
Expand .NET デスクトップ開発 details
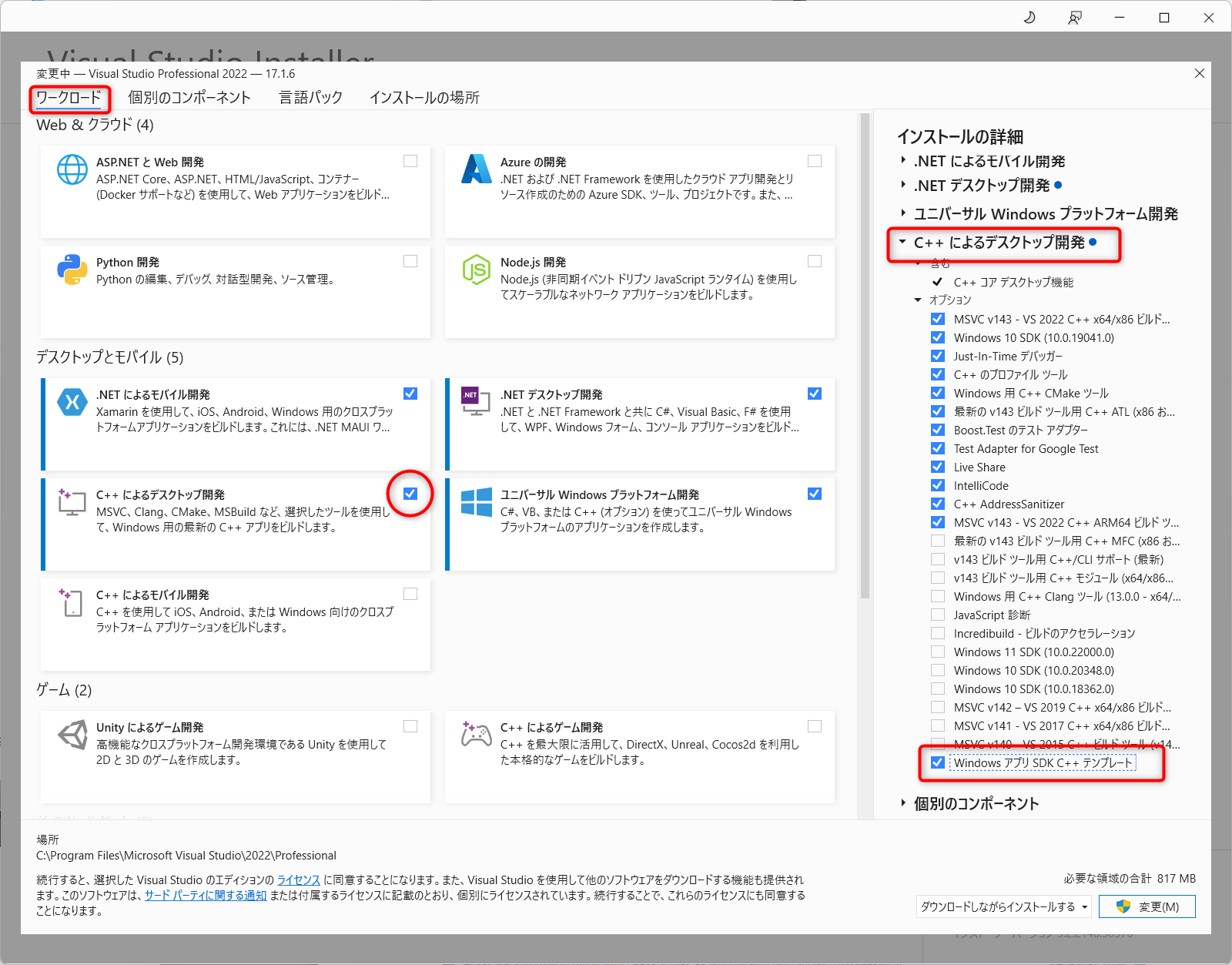click(903, 185)
